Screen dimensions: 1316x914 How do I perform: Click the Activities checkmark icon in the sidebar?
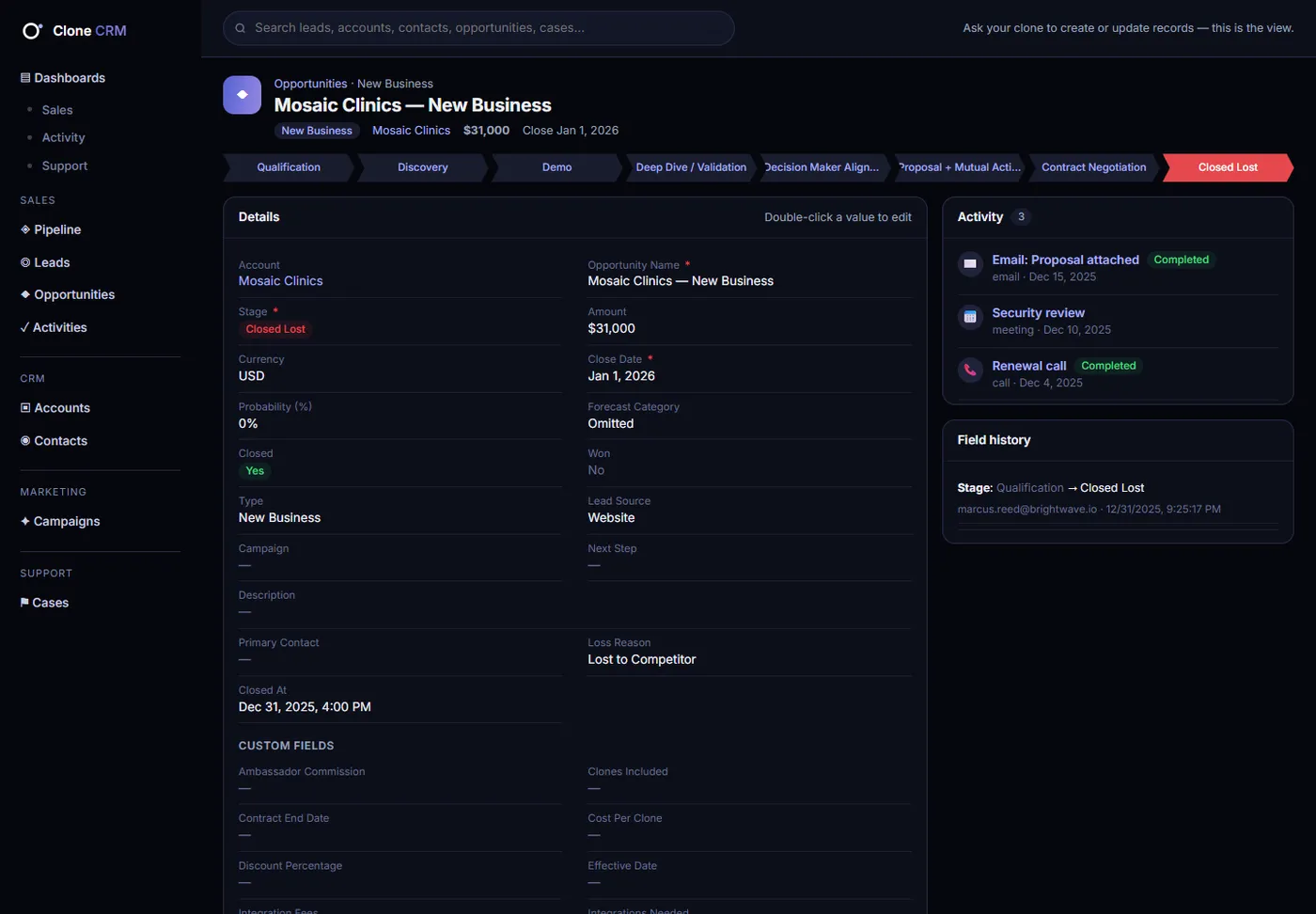click(24, 327)
